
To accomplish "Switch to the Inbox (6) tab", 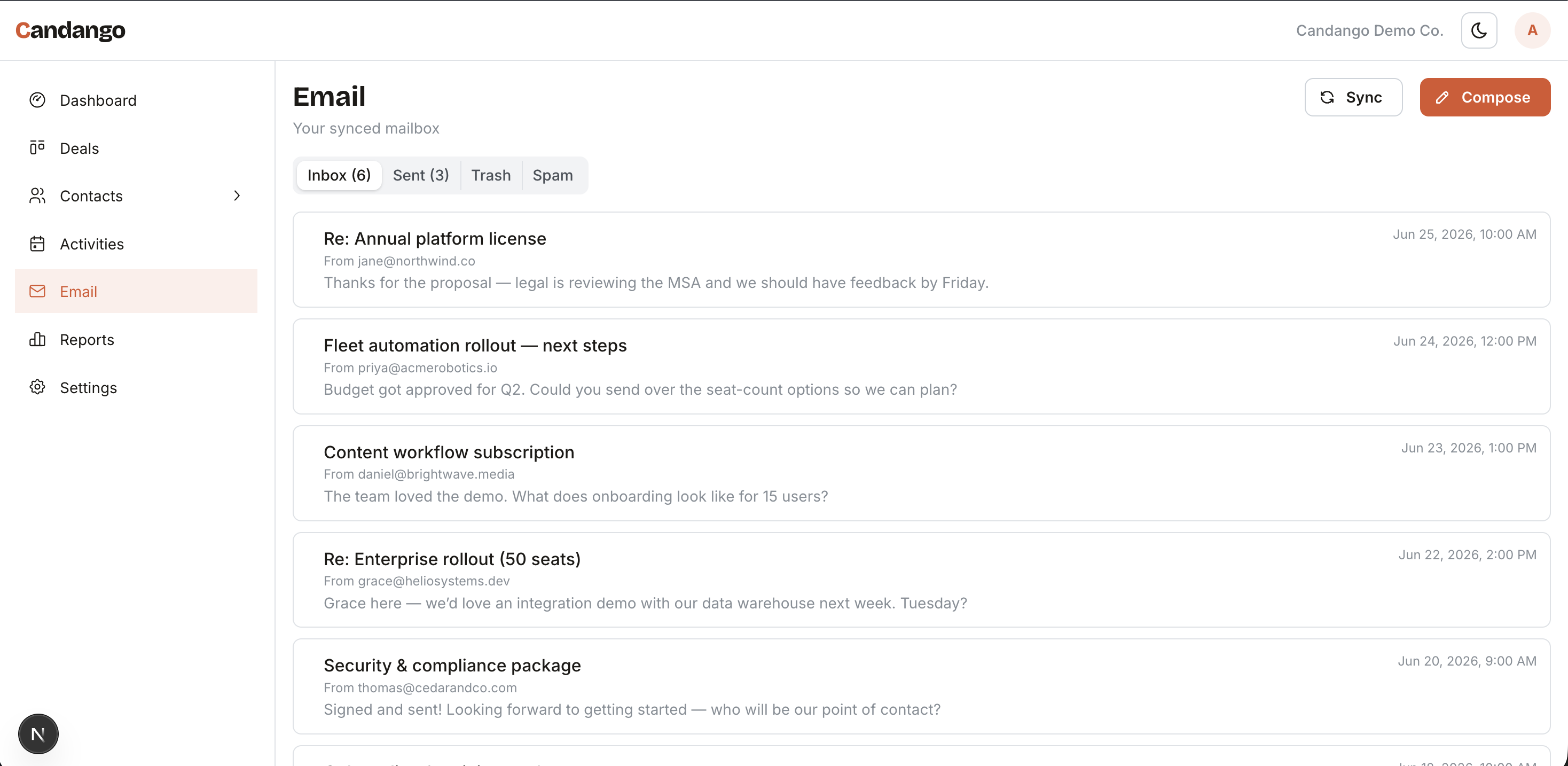I will pyautogui.click(x=339, y=175).
